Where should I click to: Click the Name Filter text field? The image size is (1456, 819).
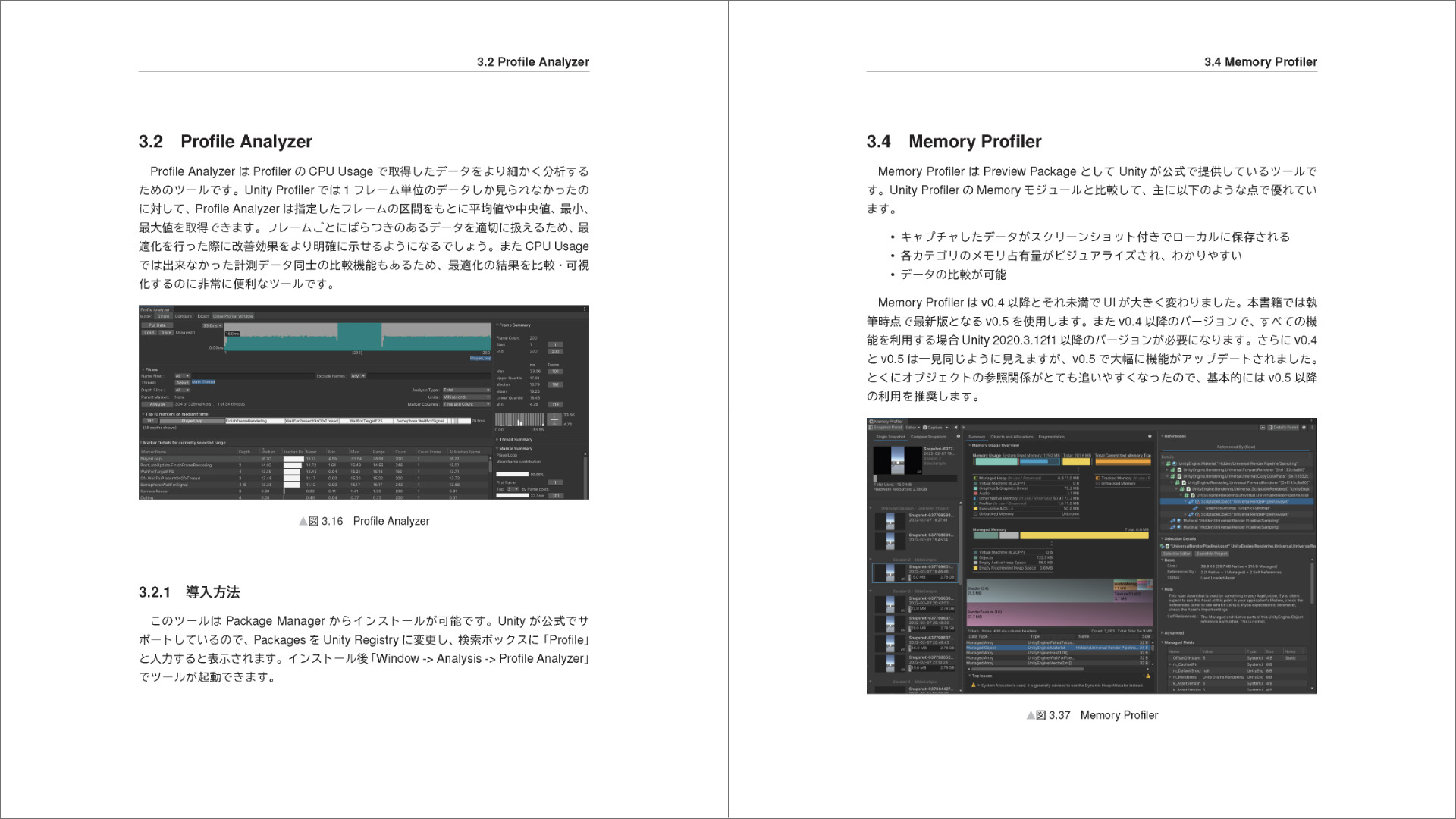[x=253, y=376]
